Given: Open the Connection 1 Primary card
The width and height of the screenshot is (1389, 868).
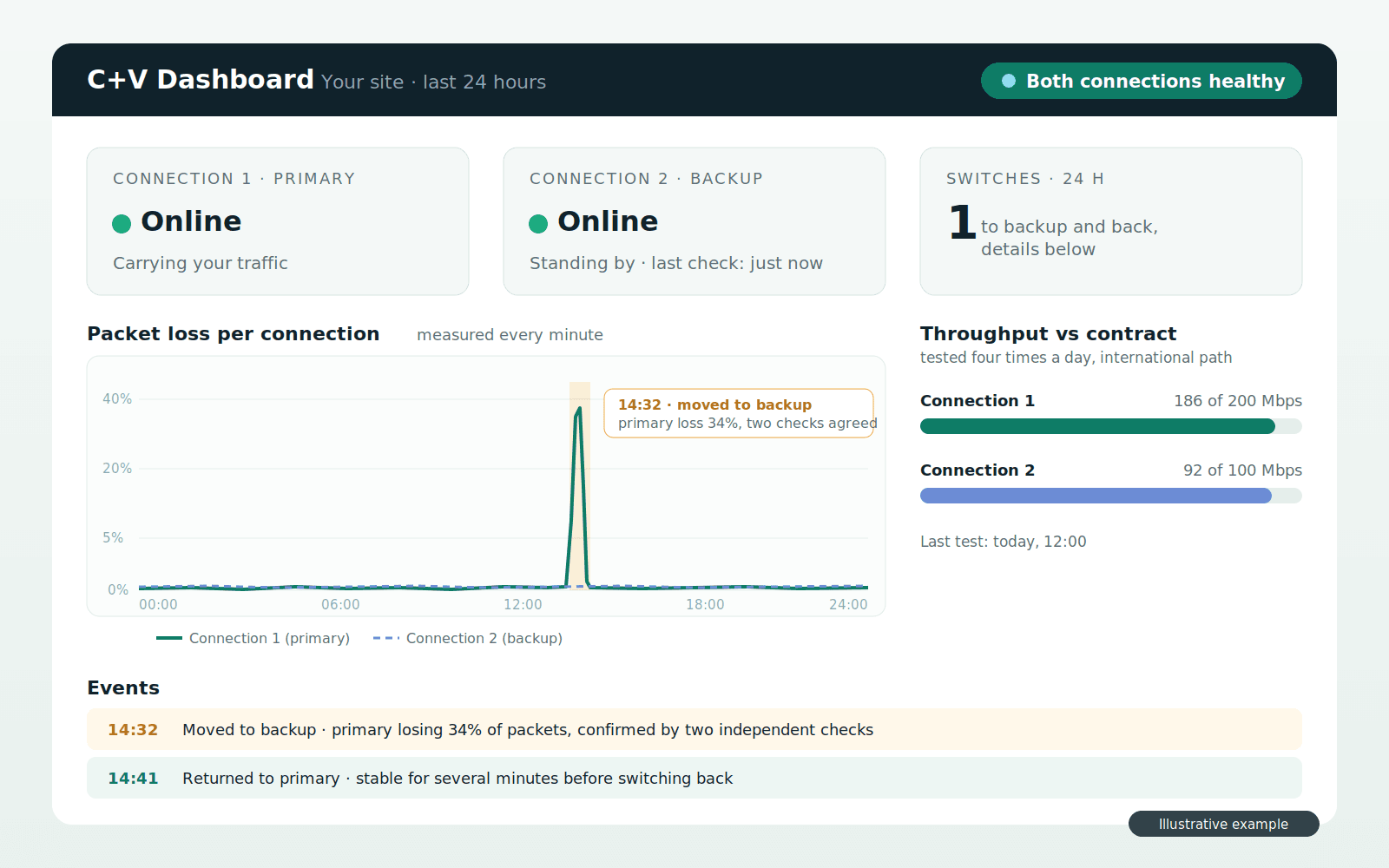Looking at the screenshot, I should (278, 221).
